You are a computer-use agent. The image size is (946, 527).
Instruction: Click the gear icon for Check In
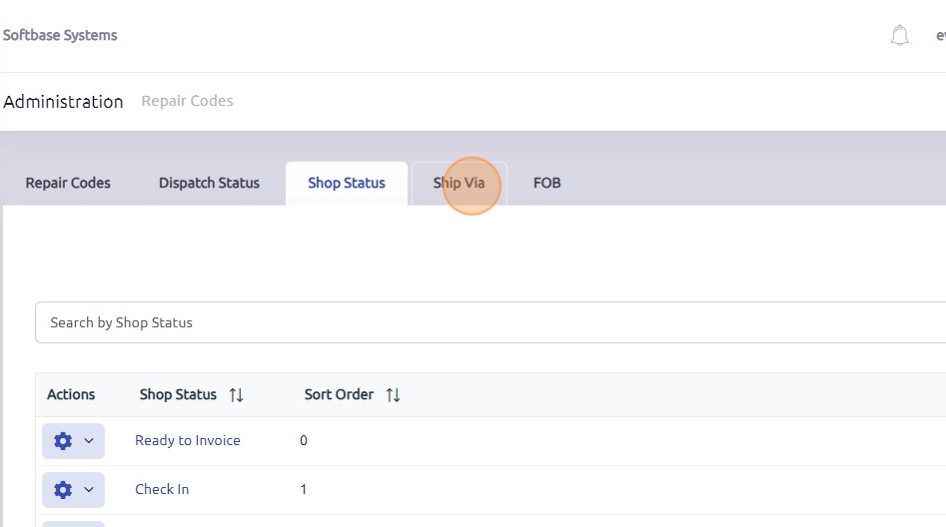(x=63, y=490)
